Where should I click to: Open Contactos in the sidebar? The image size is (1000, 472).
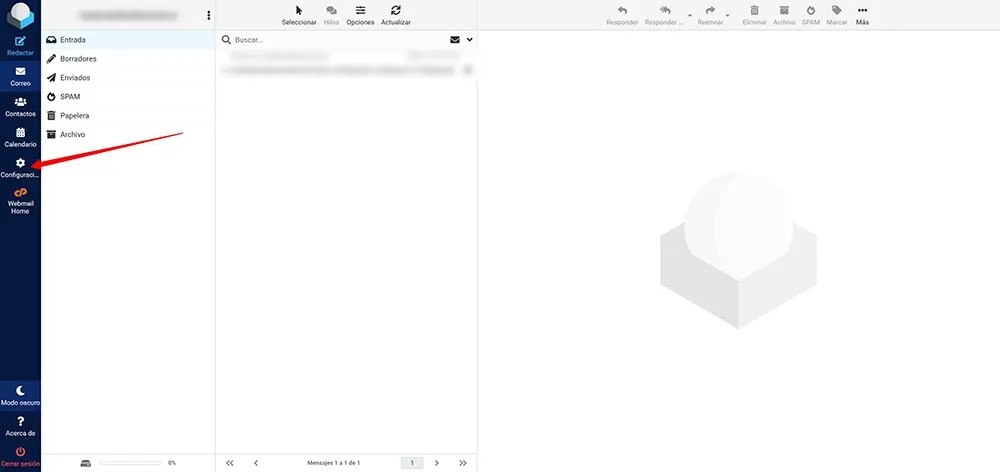click(20, 106)
